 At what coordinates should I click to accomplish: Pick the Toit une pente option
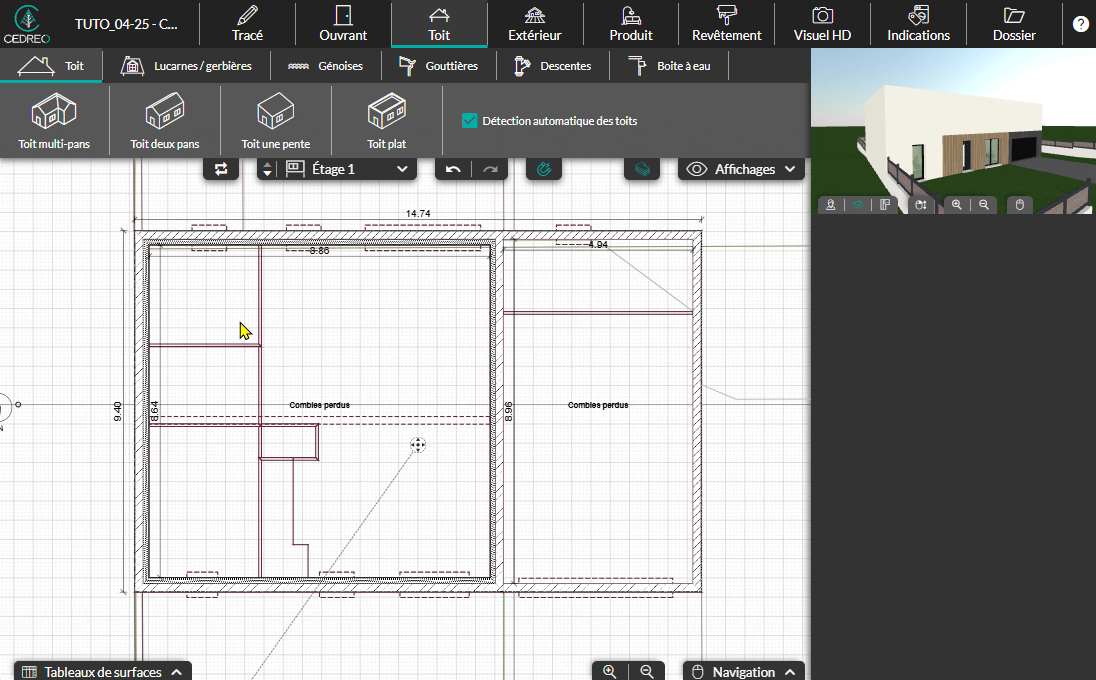[x=276, y=121]
